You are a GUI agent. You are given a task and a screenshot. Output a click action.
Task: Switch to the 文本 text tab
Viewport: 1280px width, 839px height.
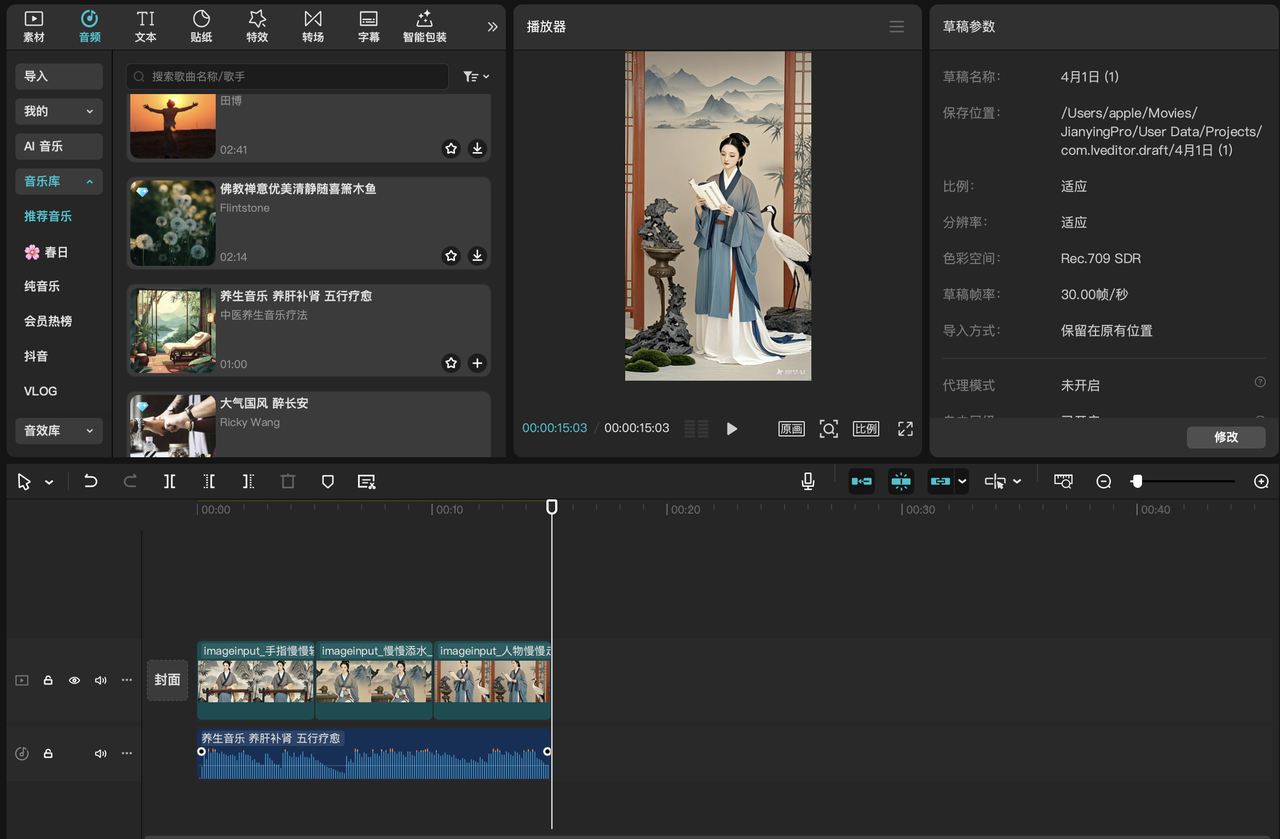pyautogui.click(x=146, y=26)
